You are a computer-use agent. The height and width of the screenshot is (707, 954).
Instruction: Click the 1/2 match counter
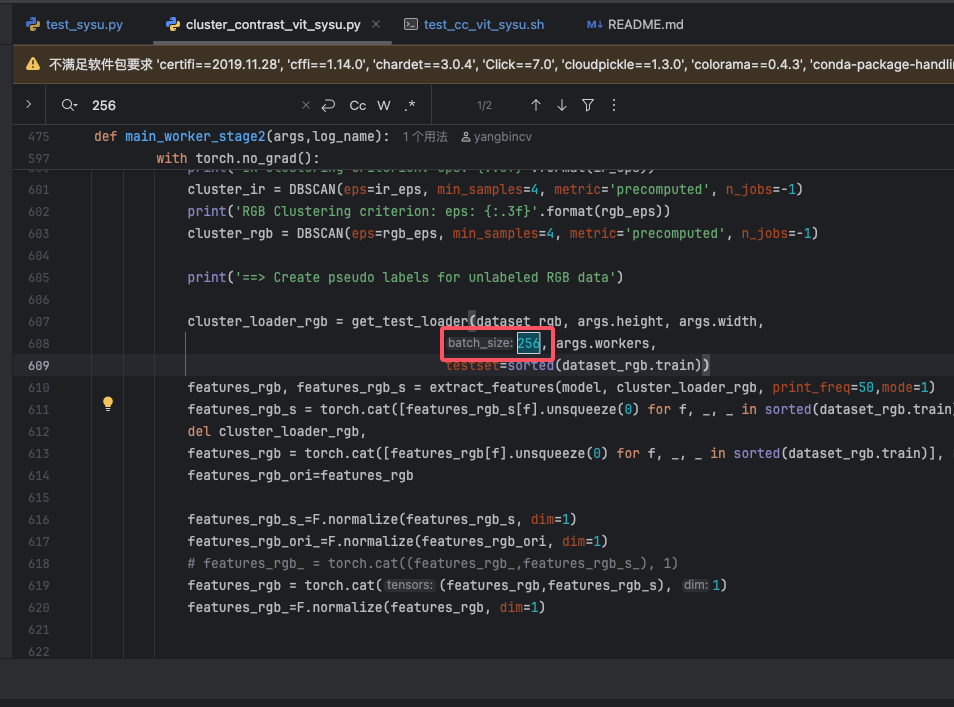pyautogui.click(x=484, y=105)
